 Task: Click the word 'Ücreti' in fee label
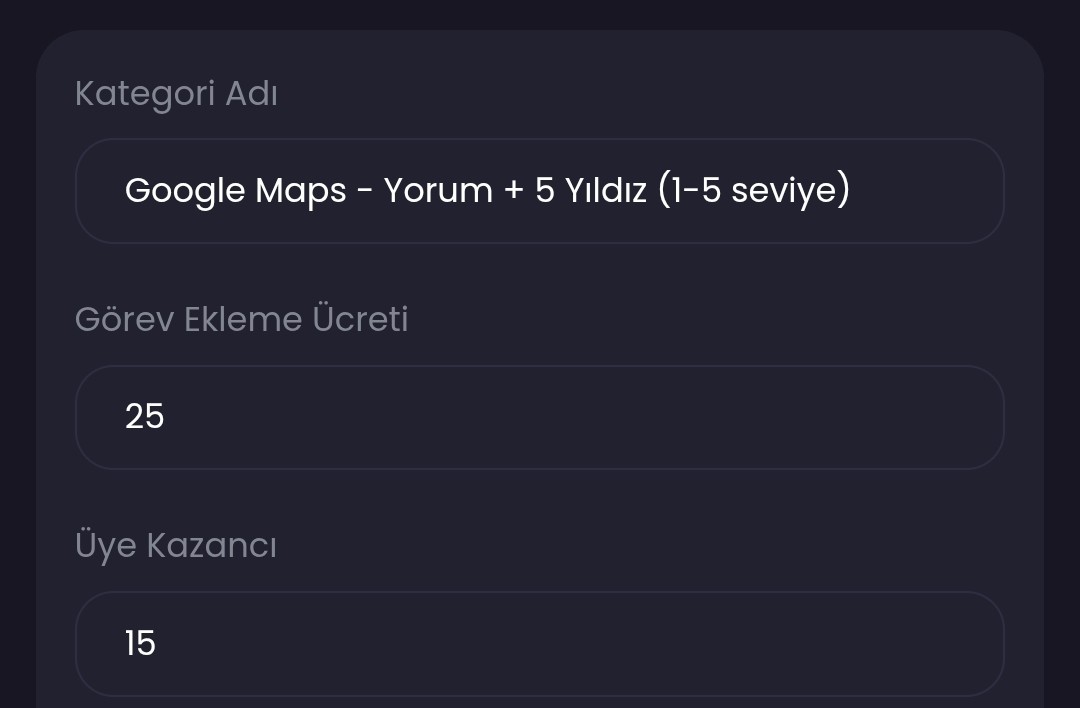pyautogui.click(x=360, y=319)
